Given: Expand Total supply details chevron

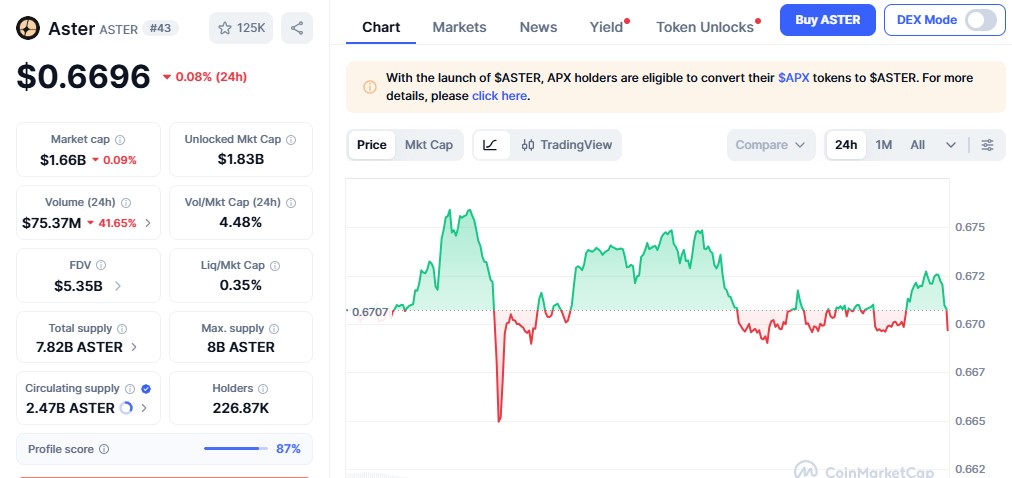Looking at the screenshot, I should pos(134,347).
